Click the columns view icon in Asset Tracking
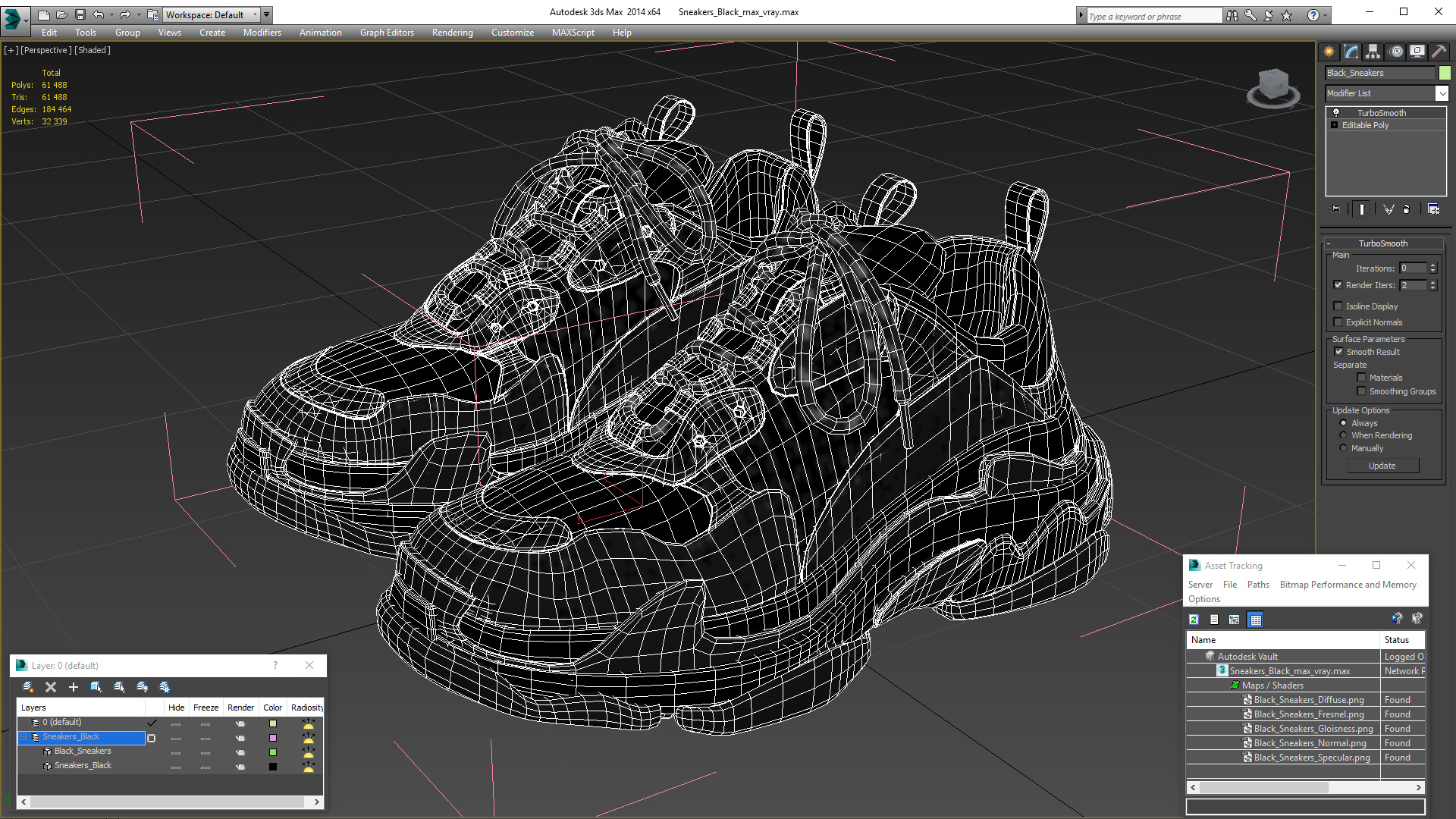This screenshot has height=819, width=1456. 1257,619
